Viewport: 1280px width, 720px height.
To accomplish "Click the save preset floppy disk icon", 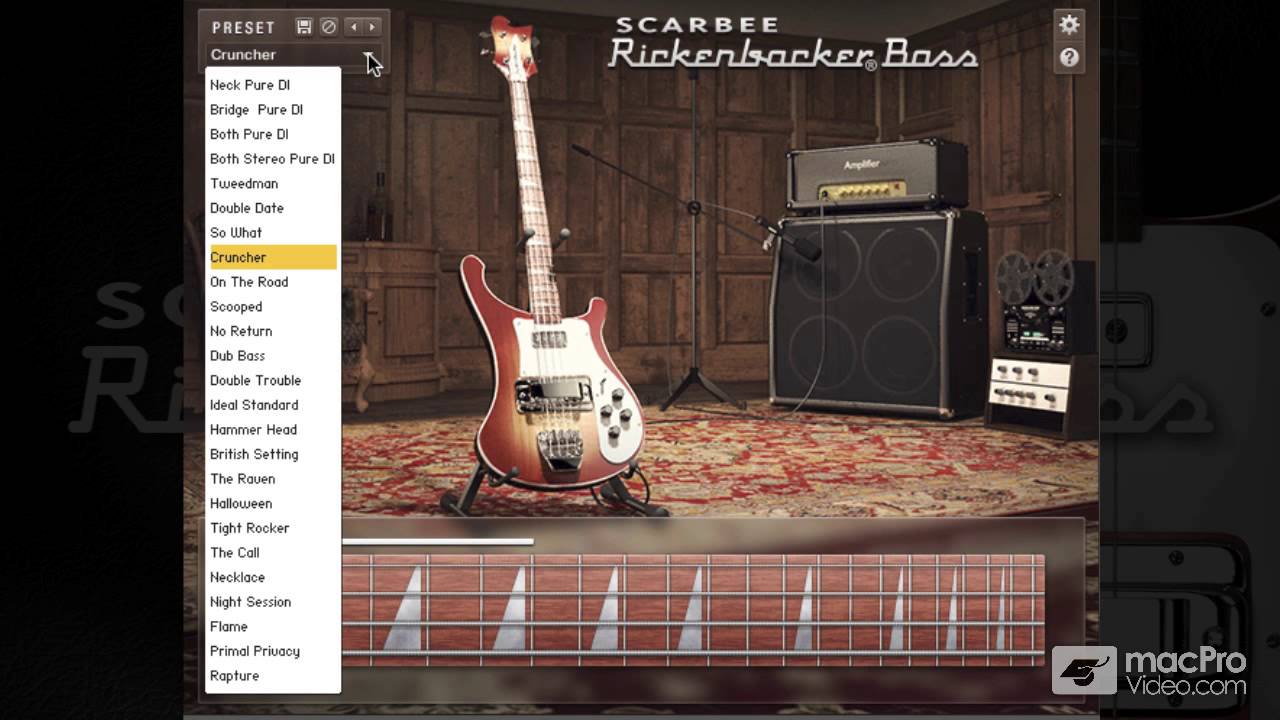I will pos(305,27).
